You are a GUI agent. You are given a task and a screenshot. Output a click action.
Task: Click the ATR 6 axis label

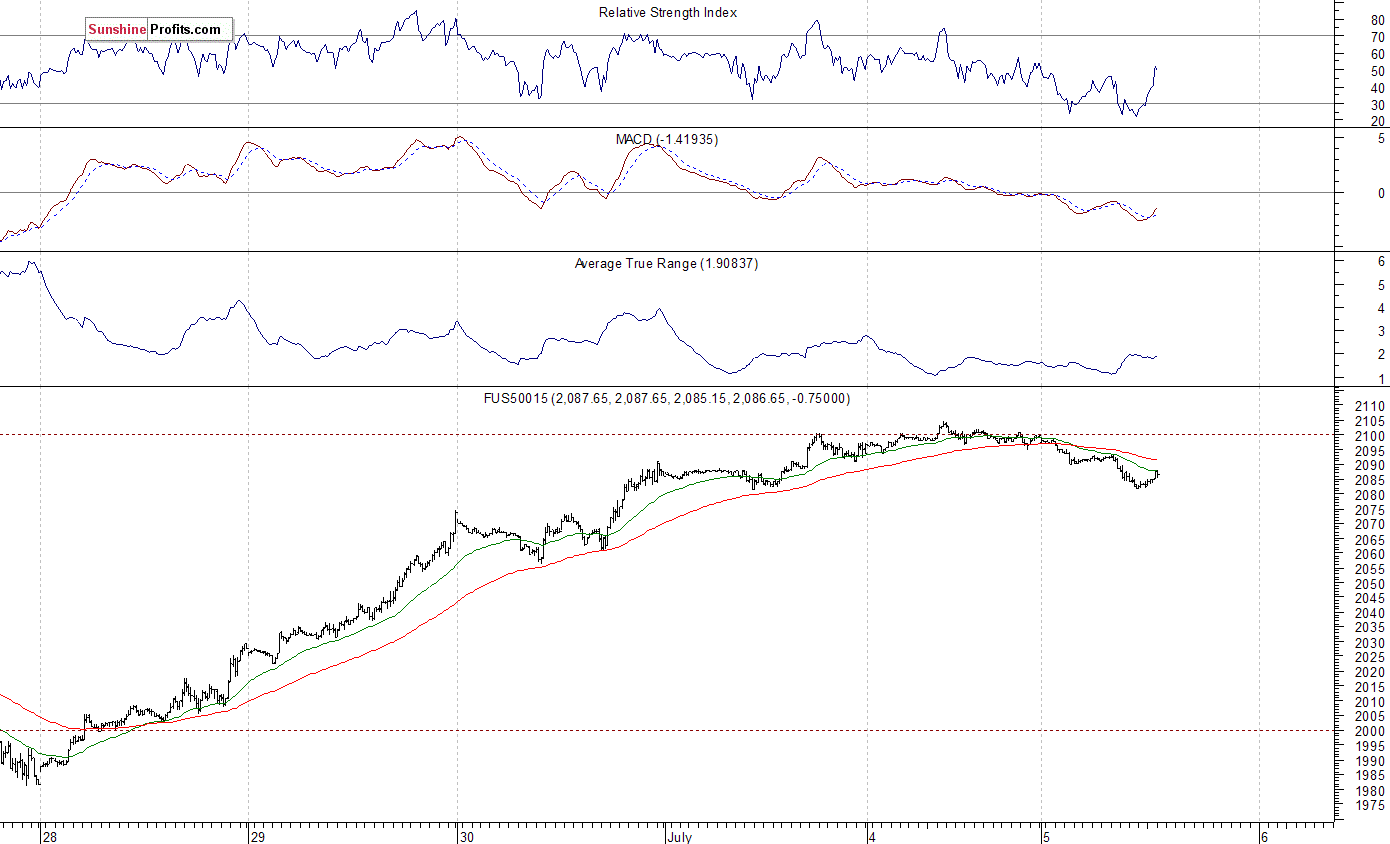coord(1381,261)
